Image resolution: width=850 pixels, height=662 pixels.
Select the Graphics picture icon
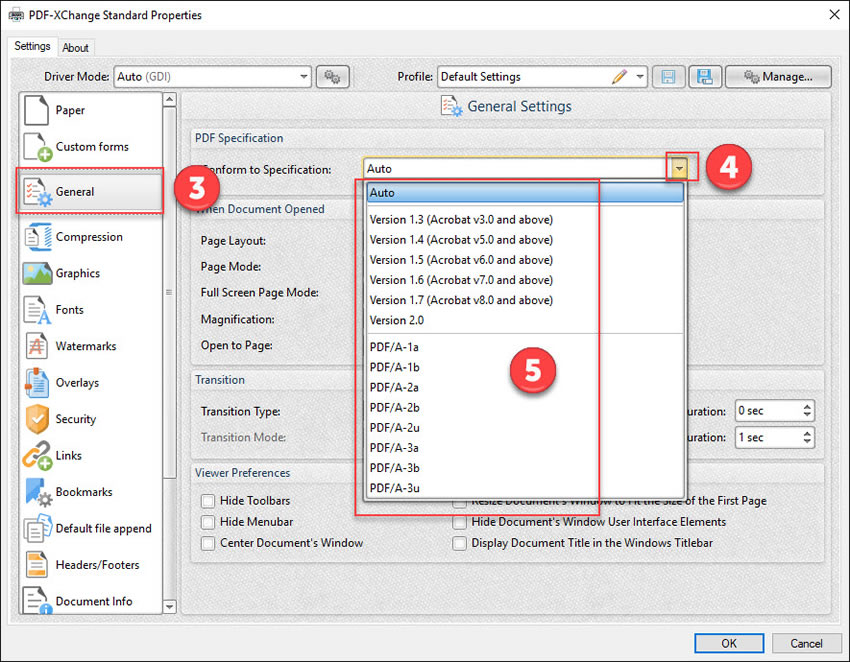click(x=37, y=273)
